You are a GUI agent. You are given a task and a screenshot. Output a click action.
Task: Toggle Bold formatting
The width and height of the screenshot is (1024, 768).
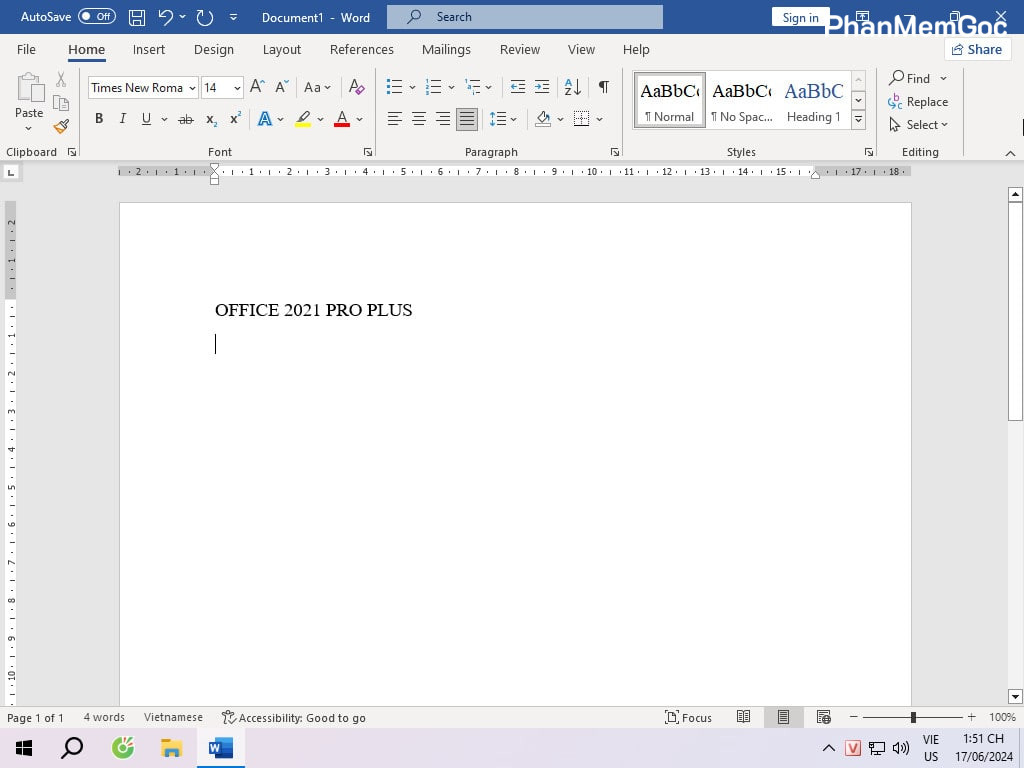click(99, 119)
